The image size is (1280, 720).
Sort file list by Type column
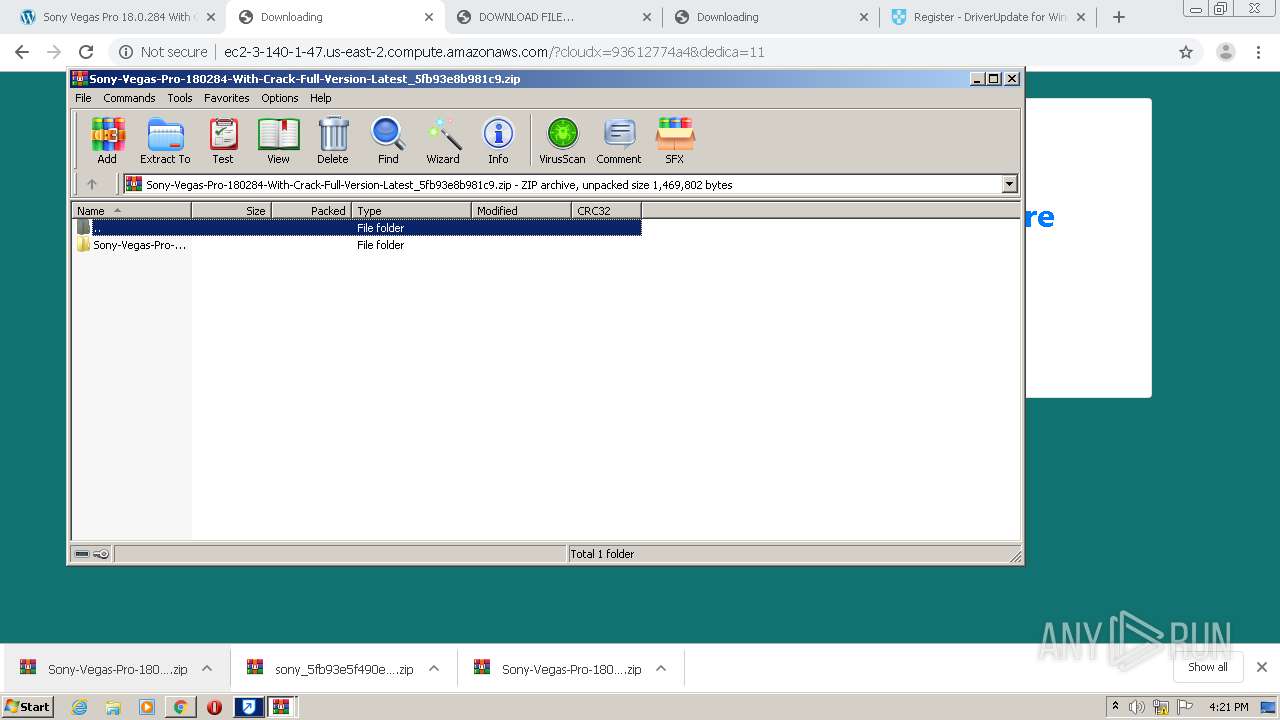(x=411, y=210)
